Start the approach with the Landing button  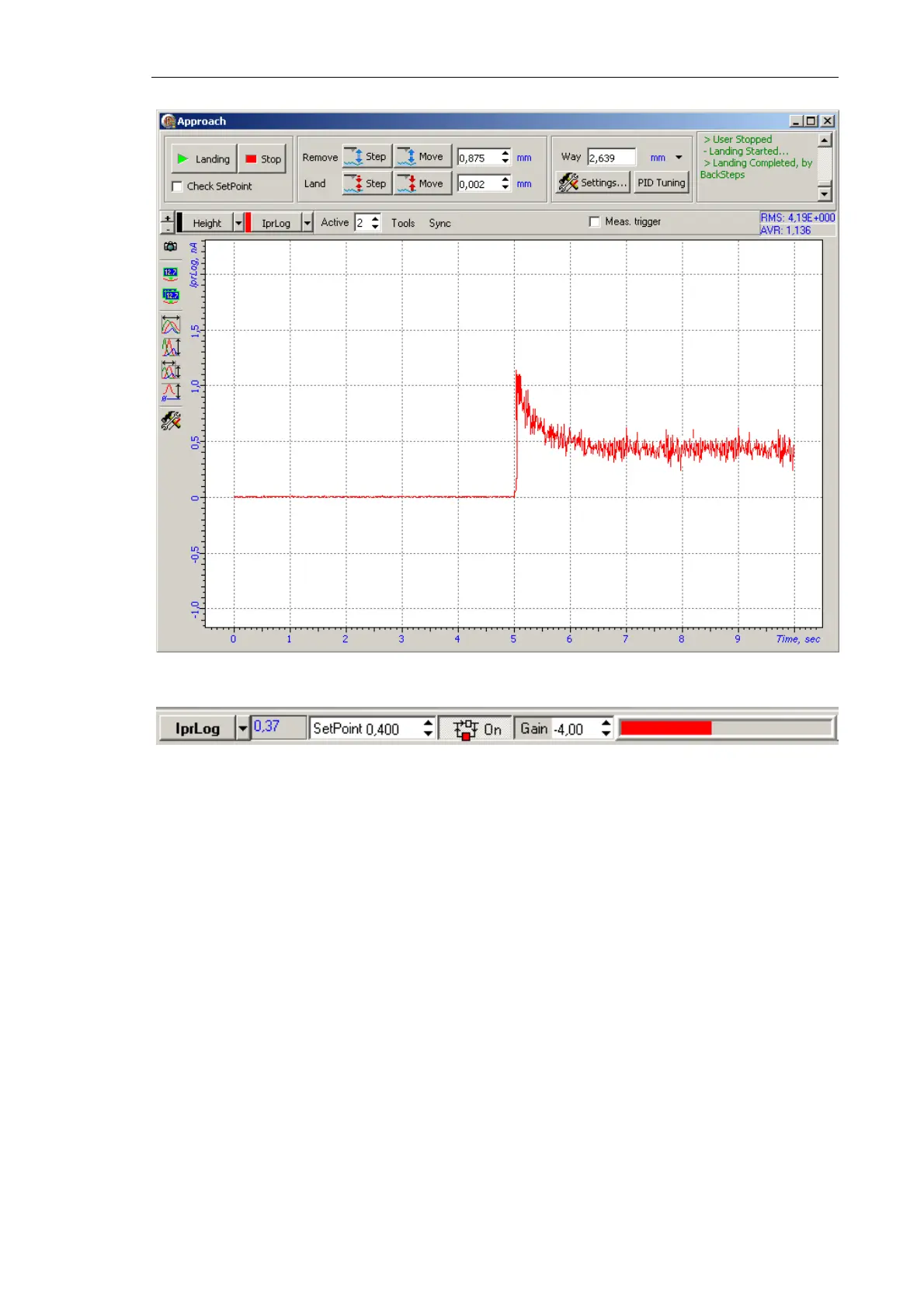click(x=203, y=158)
